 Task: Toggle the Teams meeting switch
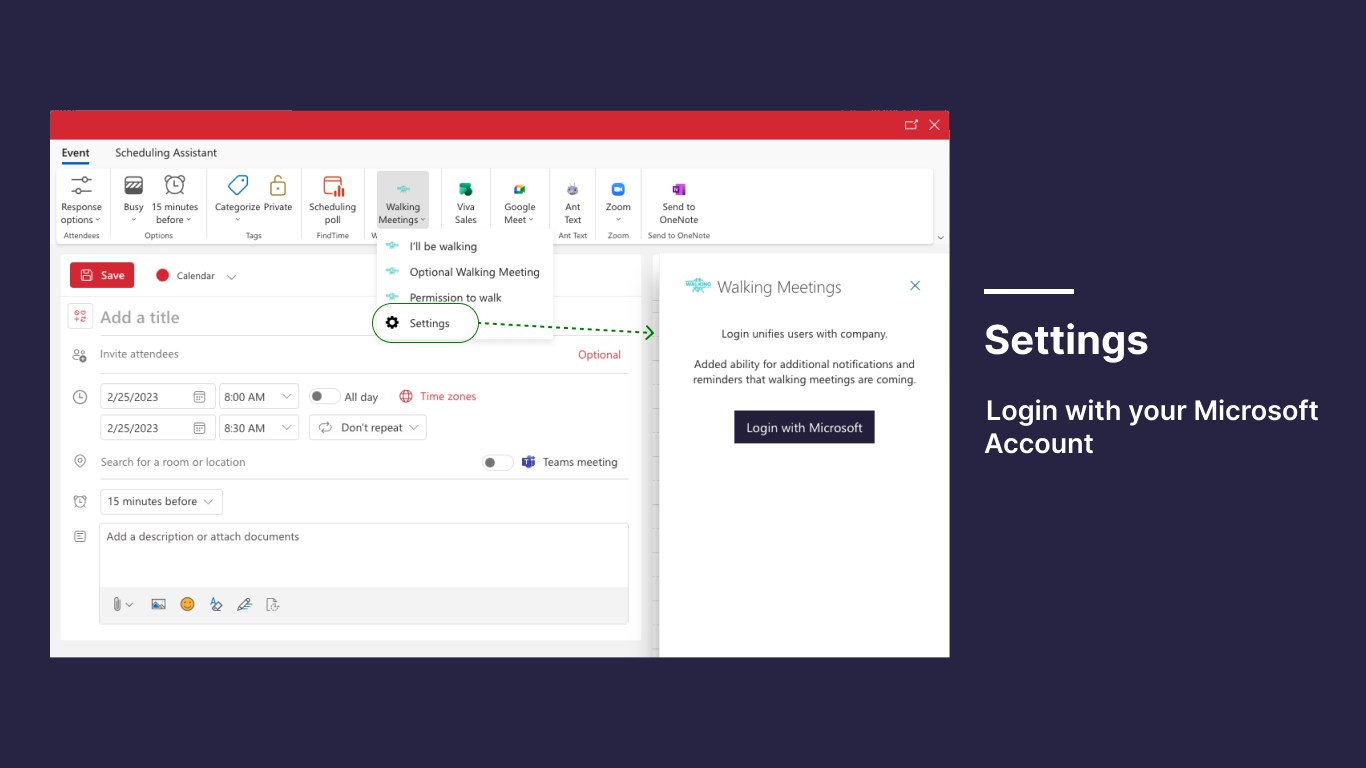[498, 462]
